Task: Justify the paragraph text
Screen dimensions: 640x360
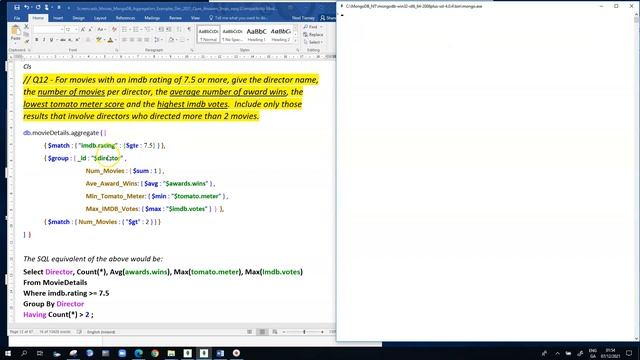Action: pos(147,40)
